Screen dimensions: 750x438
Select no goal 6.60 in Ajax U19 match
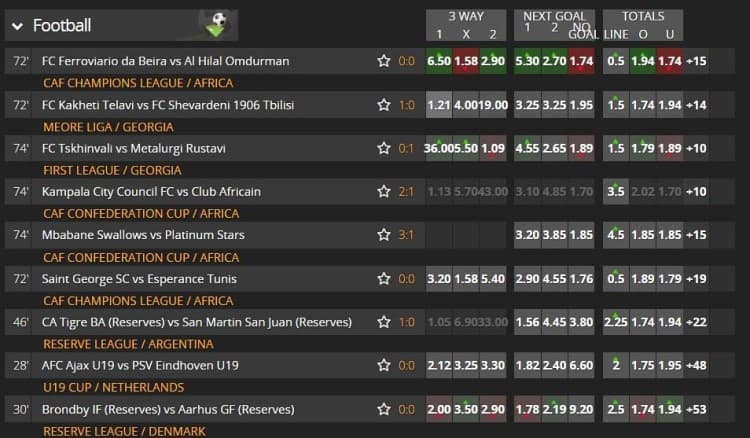[581, 365]
